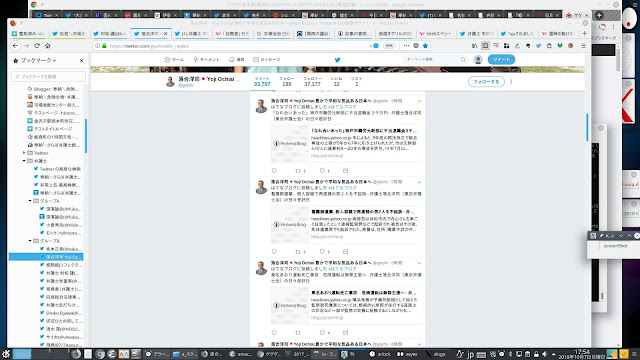Click the #はてなブログ hashtag in the second tweet
The image size is (640, 360).
point(342,188)
